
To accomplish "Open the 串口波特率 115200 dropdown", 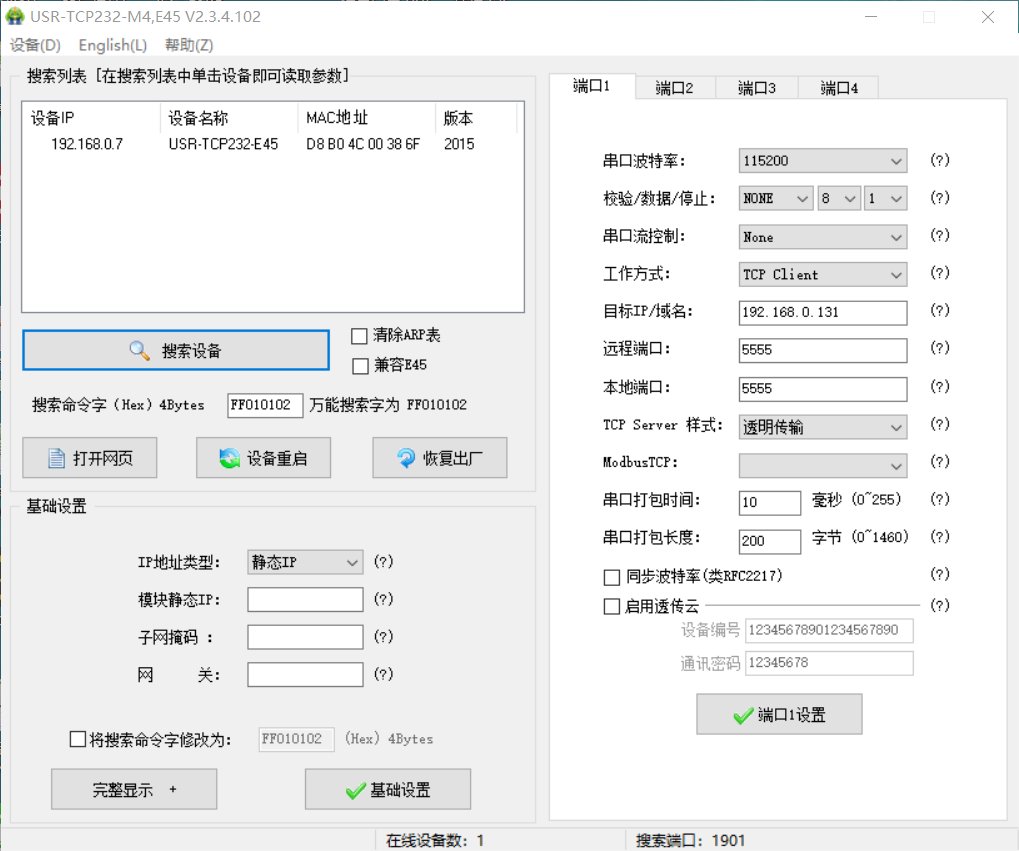I will 823,161.
